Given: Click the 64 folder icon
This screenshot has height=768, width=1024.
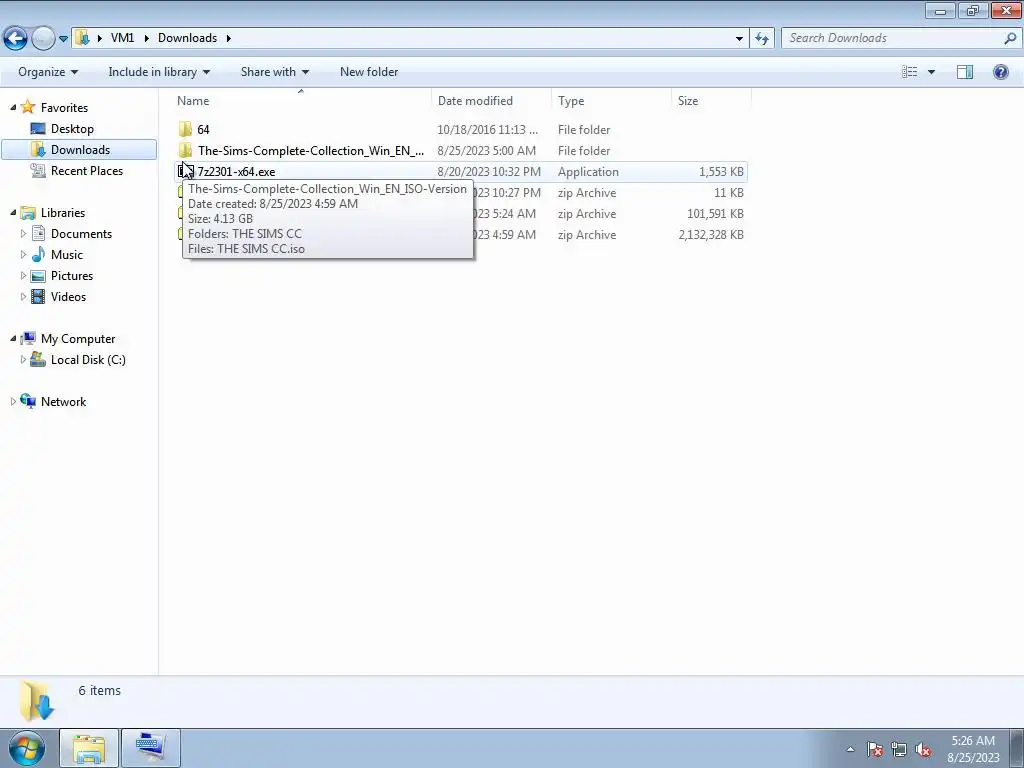Looking at the screenshot, I should pyautogui.click(x=185, y=129).
